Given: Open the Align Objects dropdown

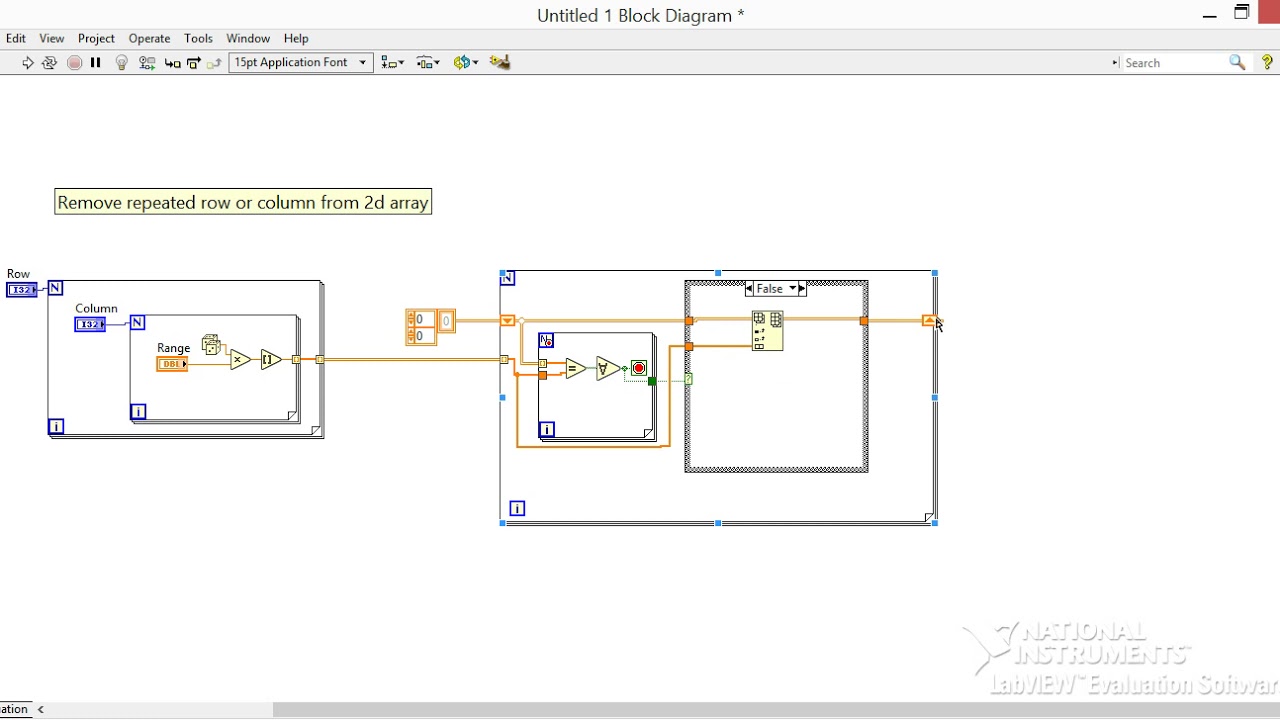Looking at the screenshot, I should pos(392,62).
